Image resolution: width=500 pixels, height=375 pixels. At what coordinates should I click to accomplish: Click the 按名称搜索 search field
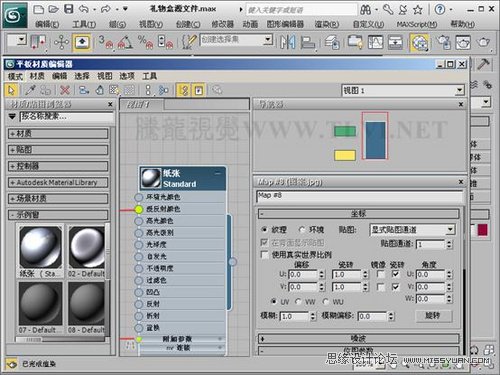coord(67,116)
